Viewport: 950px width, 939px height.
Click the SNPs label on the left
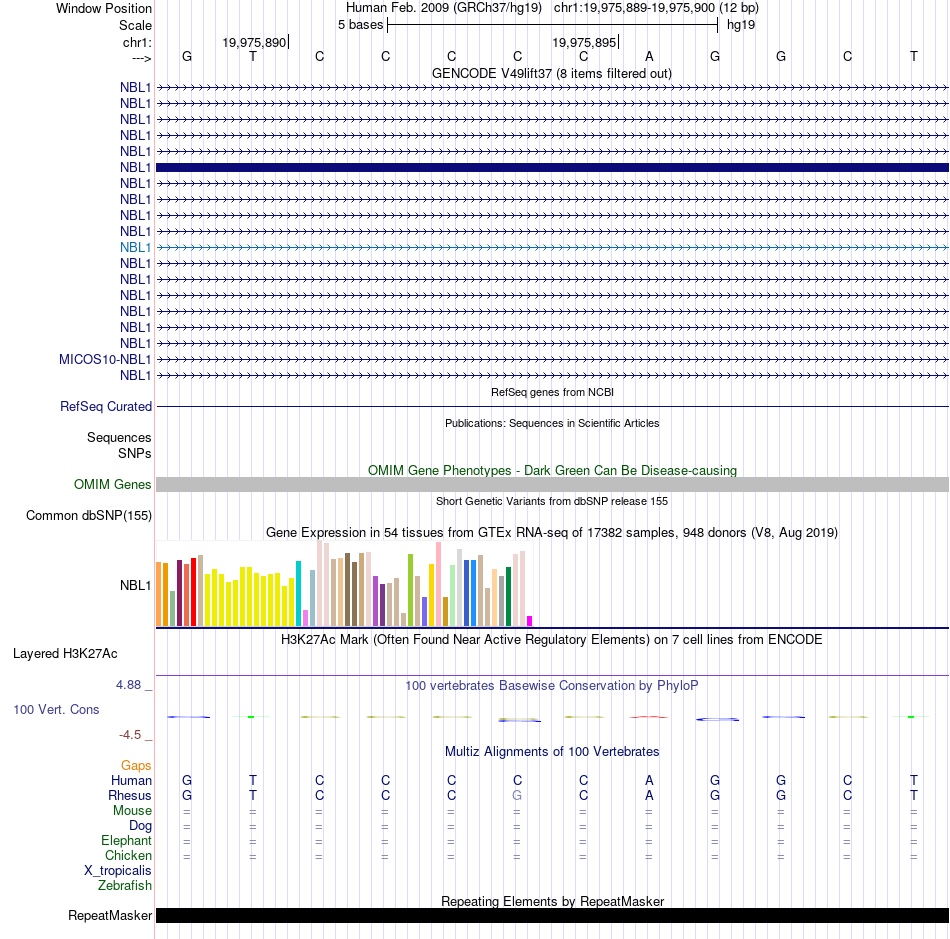point(135,453)
